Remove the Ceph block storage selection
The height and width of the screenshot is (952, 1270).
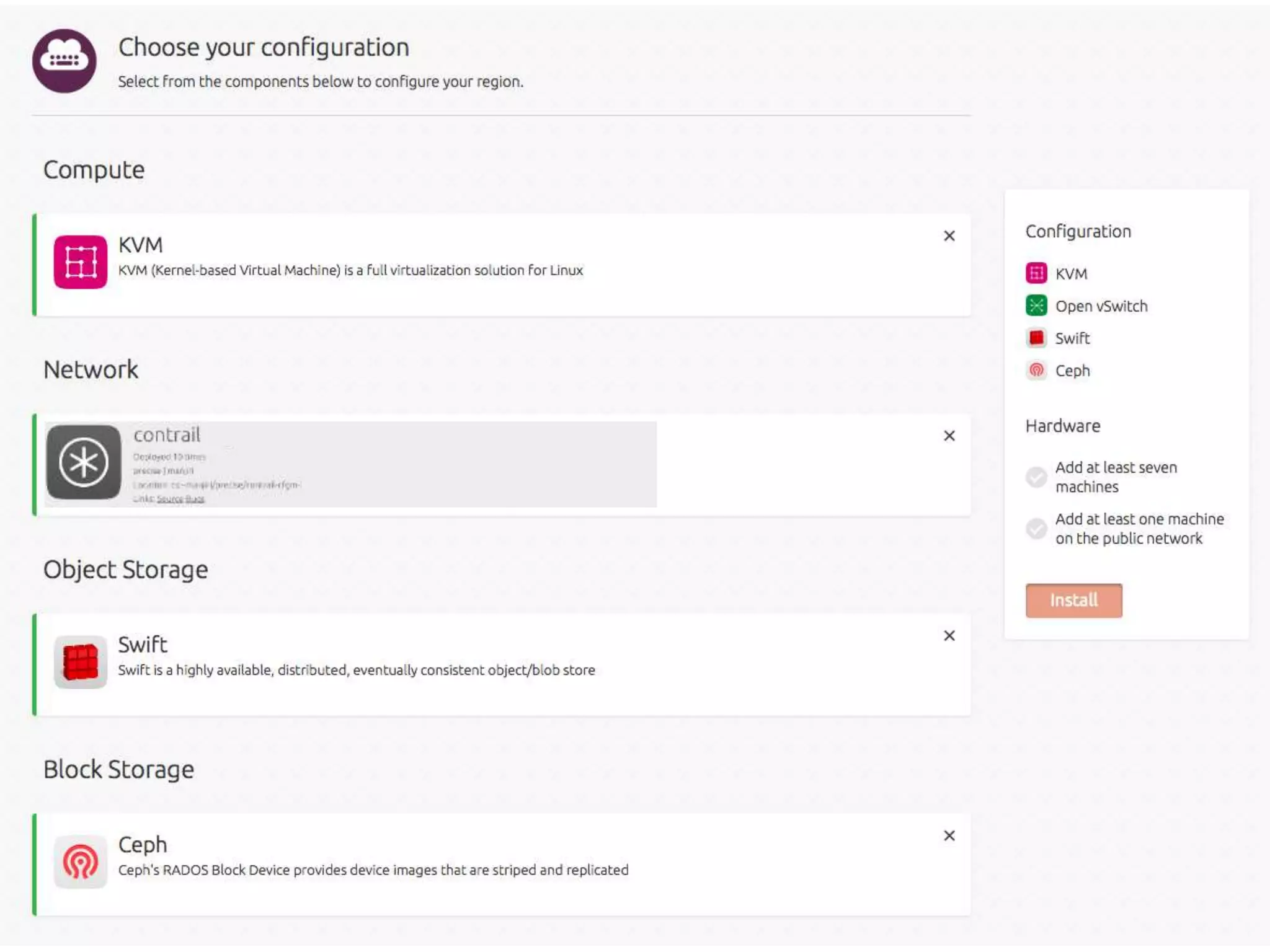point(949,835)
